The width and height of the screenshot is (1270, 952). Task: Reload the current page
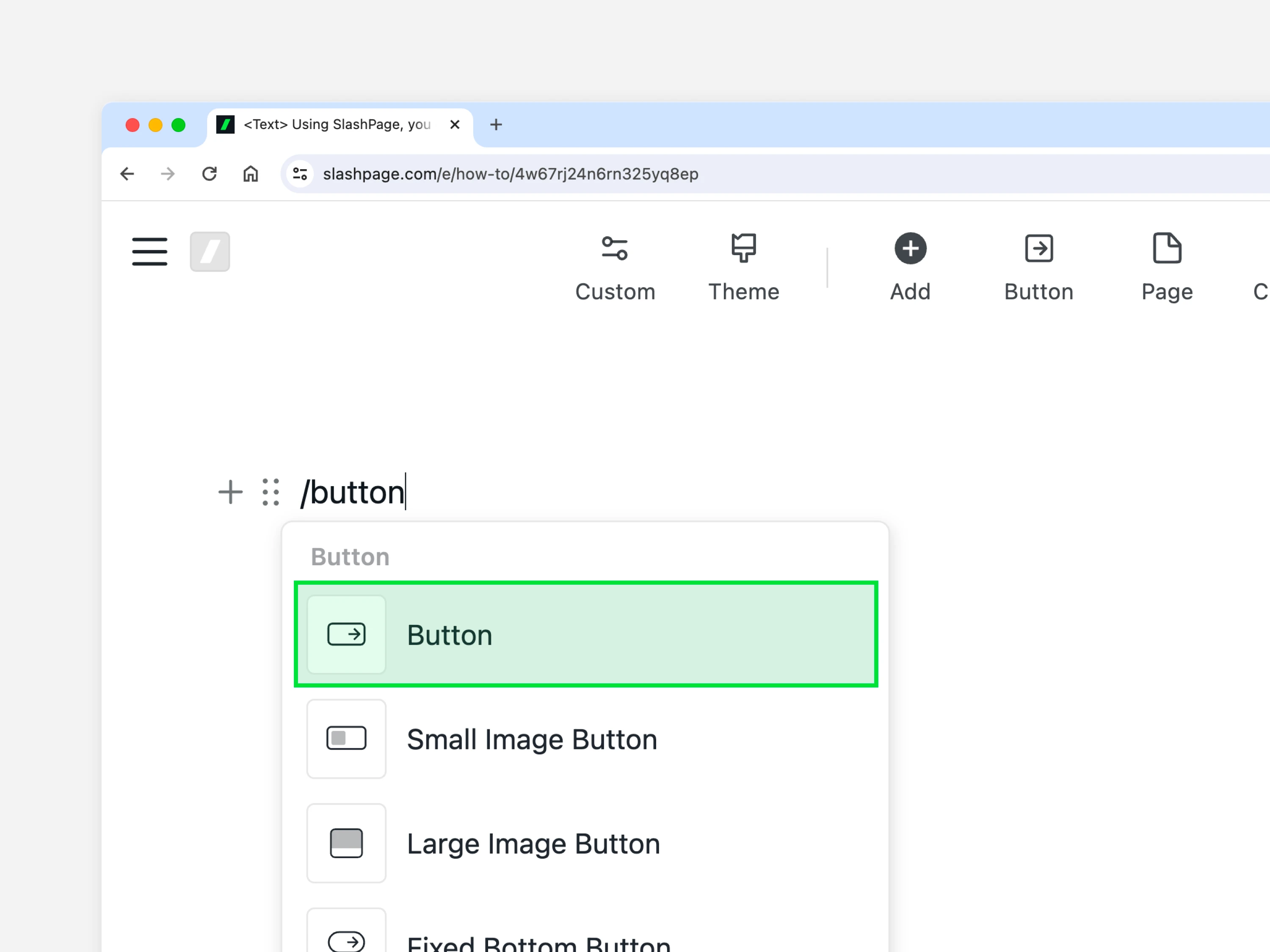[209, 174]
